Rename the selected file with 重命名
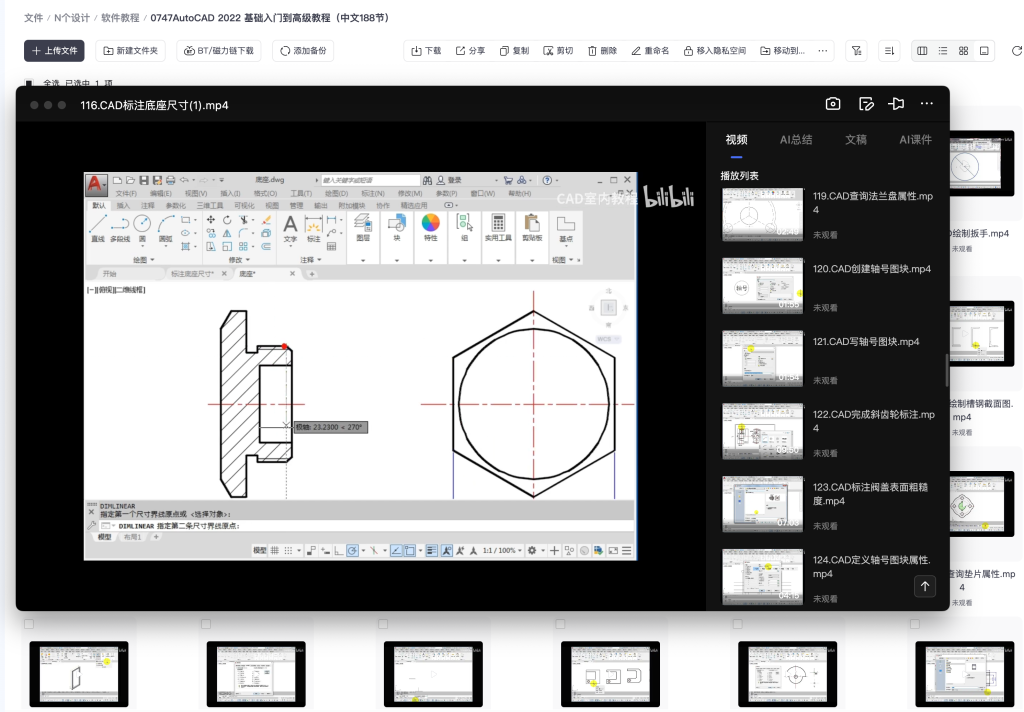 [x=650, y=51]
